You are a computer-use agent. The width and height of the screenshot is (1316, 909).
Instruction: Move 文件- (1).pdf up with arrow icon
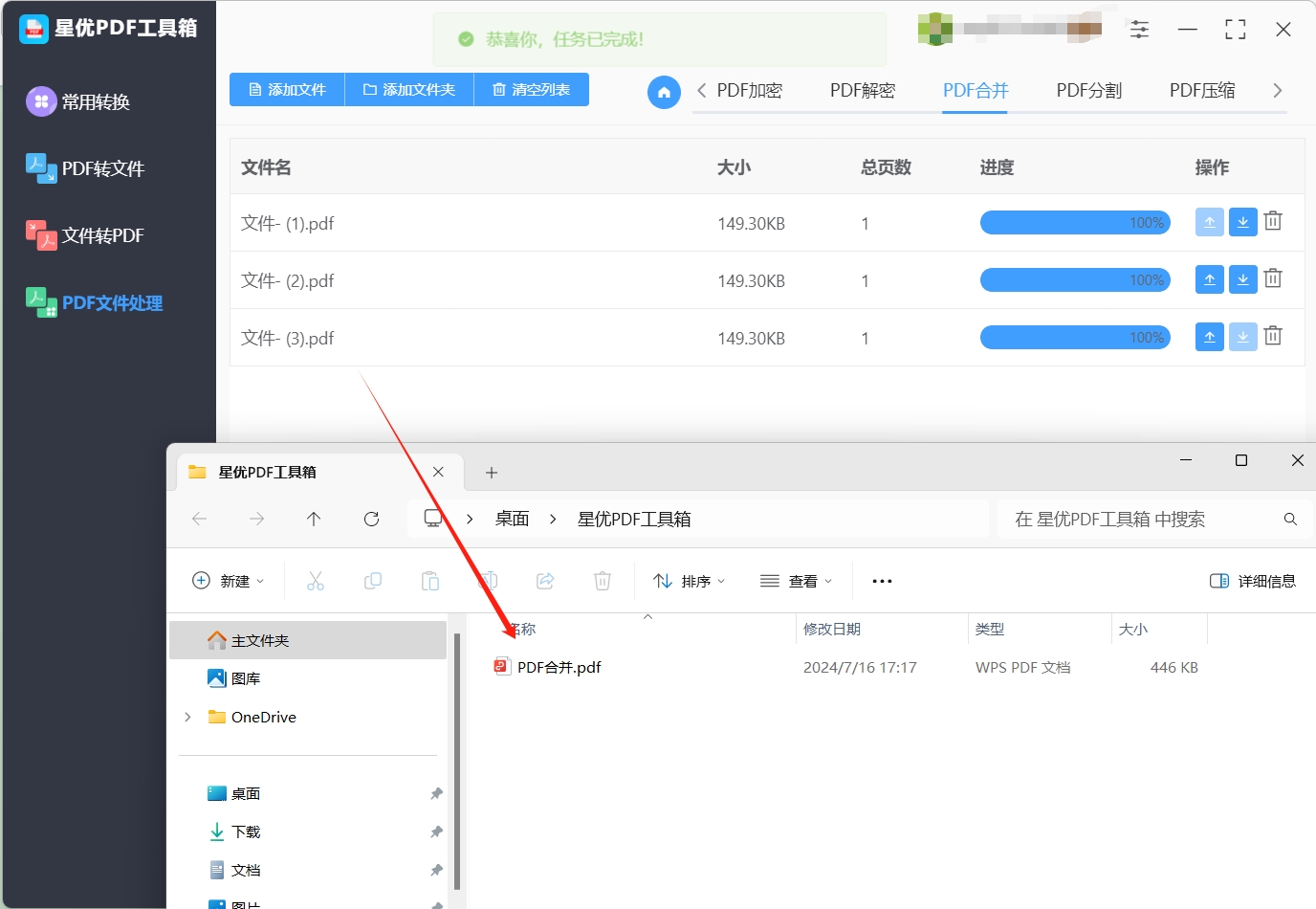click(1209, 222)
